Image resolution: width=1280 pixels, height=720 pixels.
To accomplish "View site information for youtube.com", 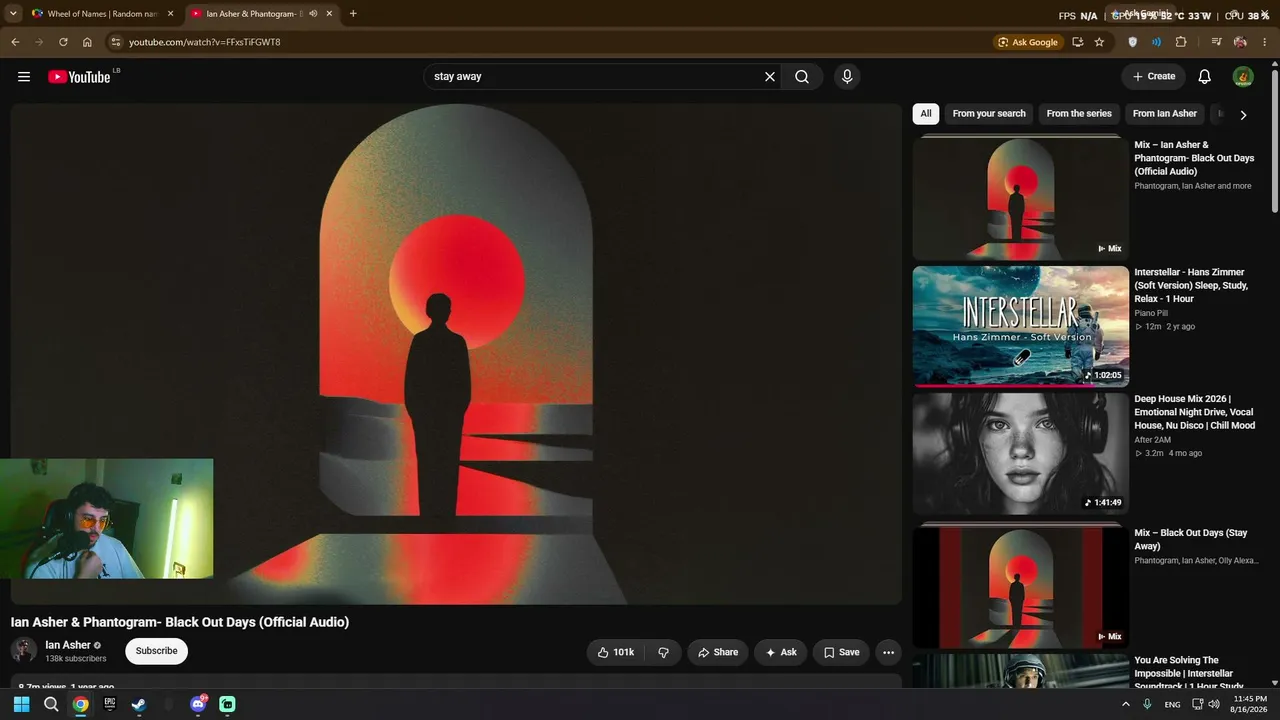I will [x=116, y=42].
